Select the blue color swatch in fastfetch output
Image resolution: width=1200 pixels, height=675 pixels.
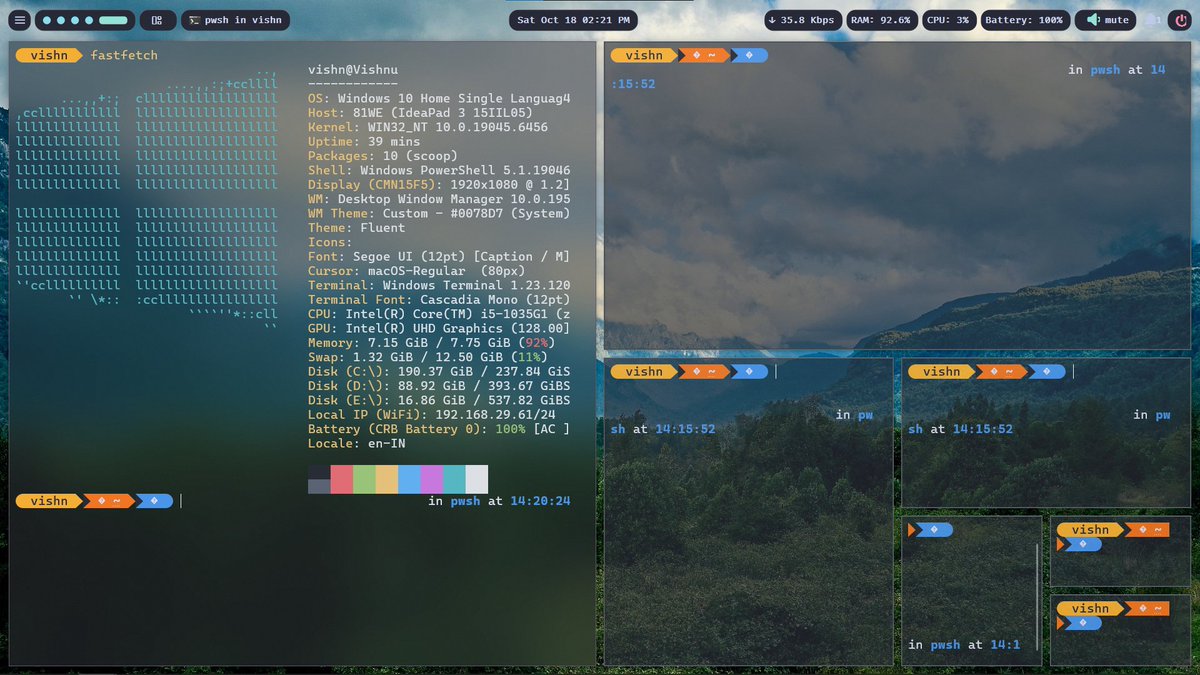409,479
